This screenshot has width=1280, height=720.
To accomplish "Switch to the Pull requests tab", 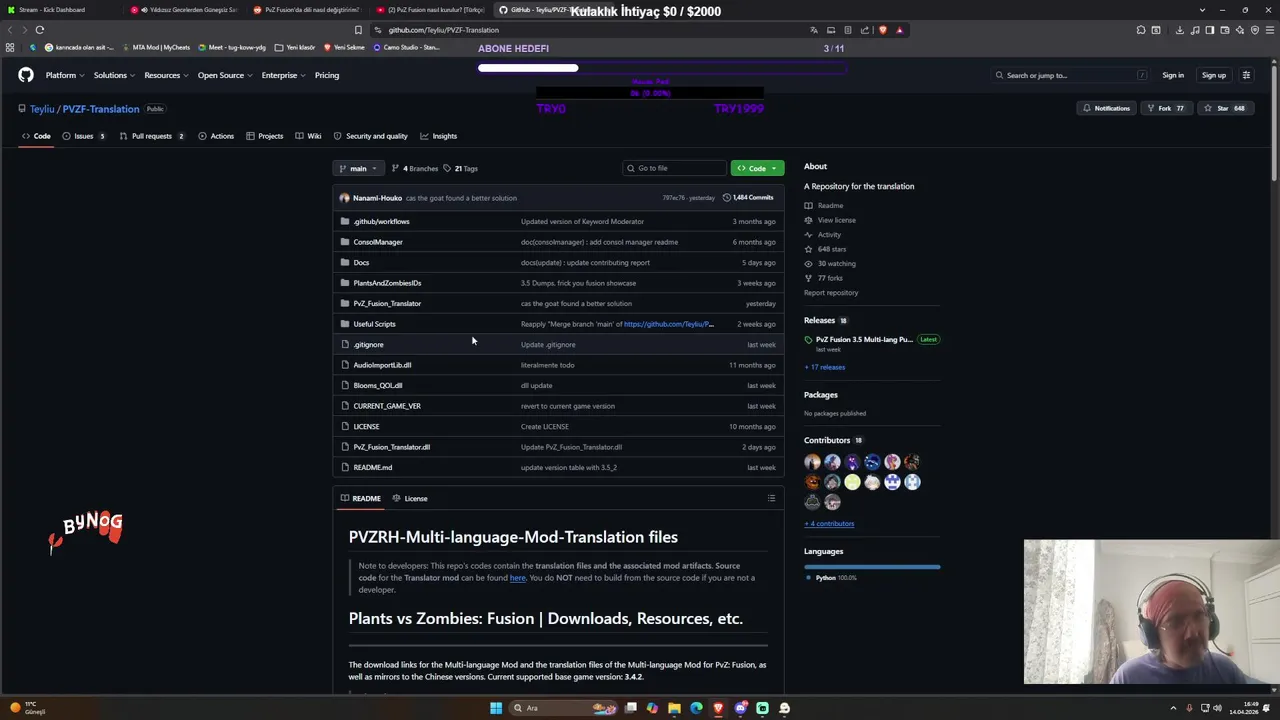I will (x=151, y=136).
